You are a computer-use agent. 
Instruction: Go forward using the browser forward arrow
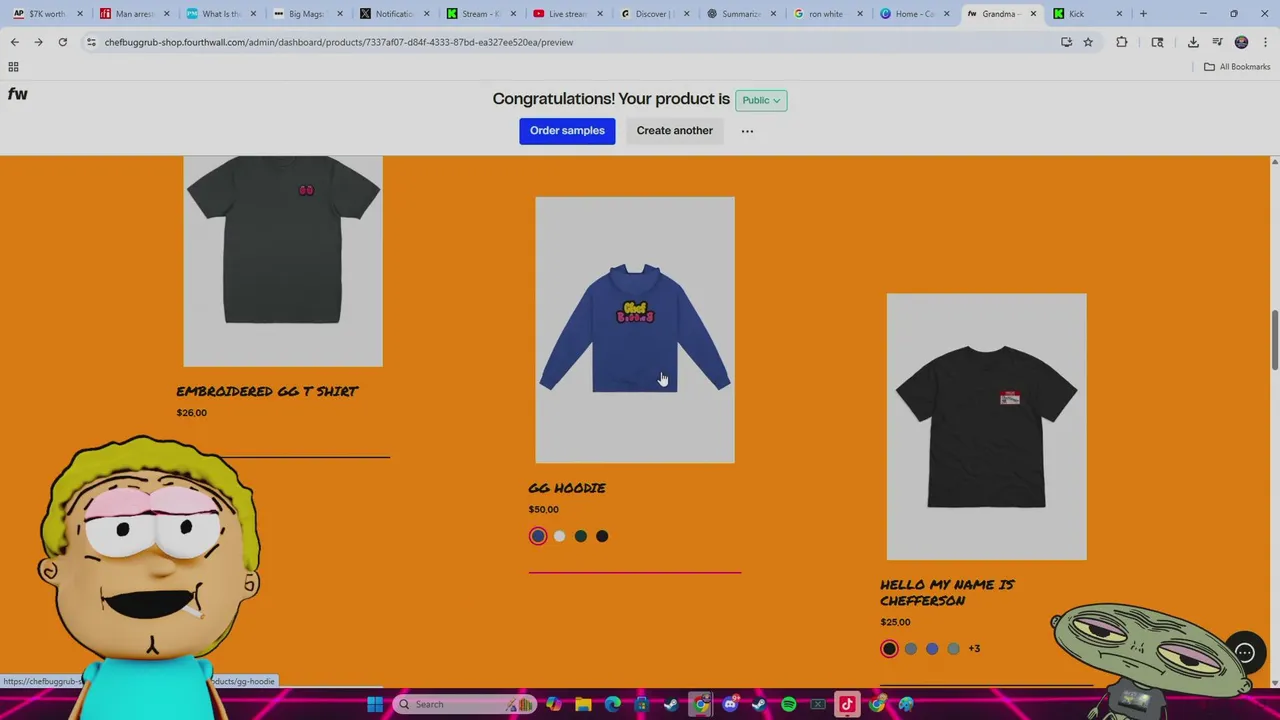click(x=38, y=42)
